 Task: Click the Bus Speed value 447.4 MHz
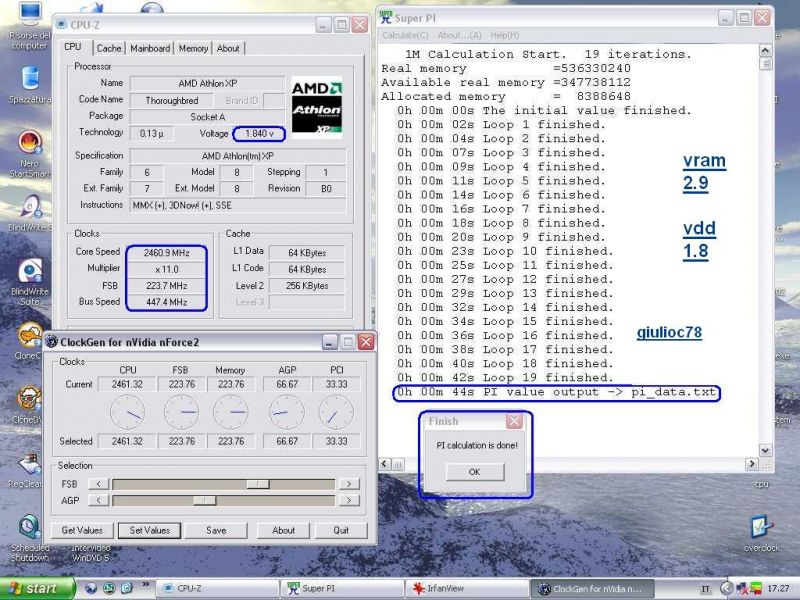[167, 302]
